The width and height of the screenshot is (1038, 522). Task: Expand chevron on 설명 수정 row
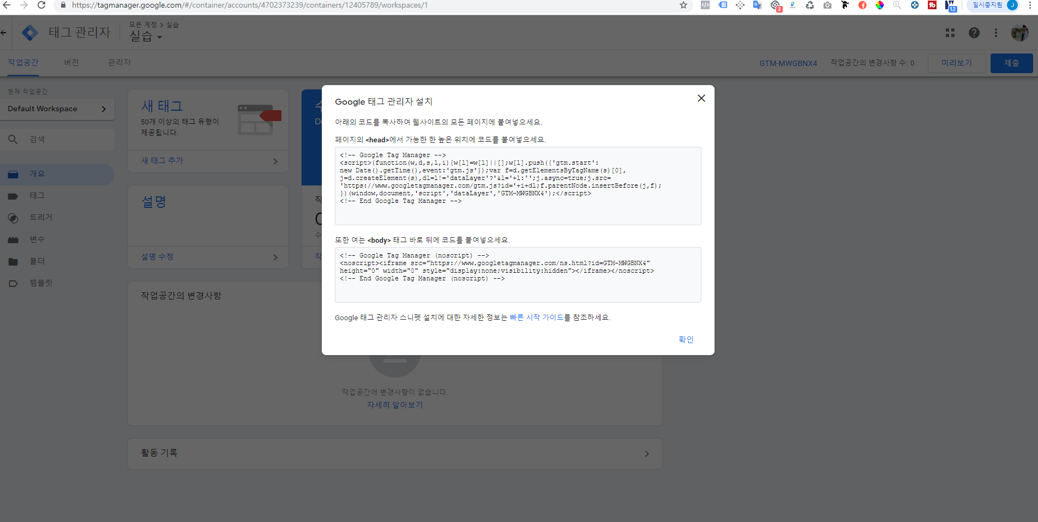275,257
